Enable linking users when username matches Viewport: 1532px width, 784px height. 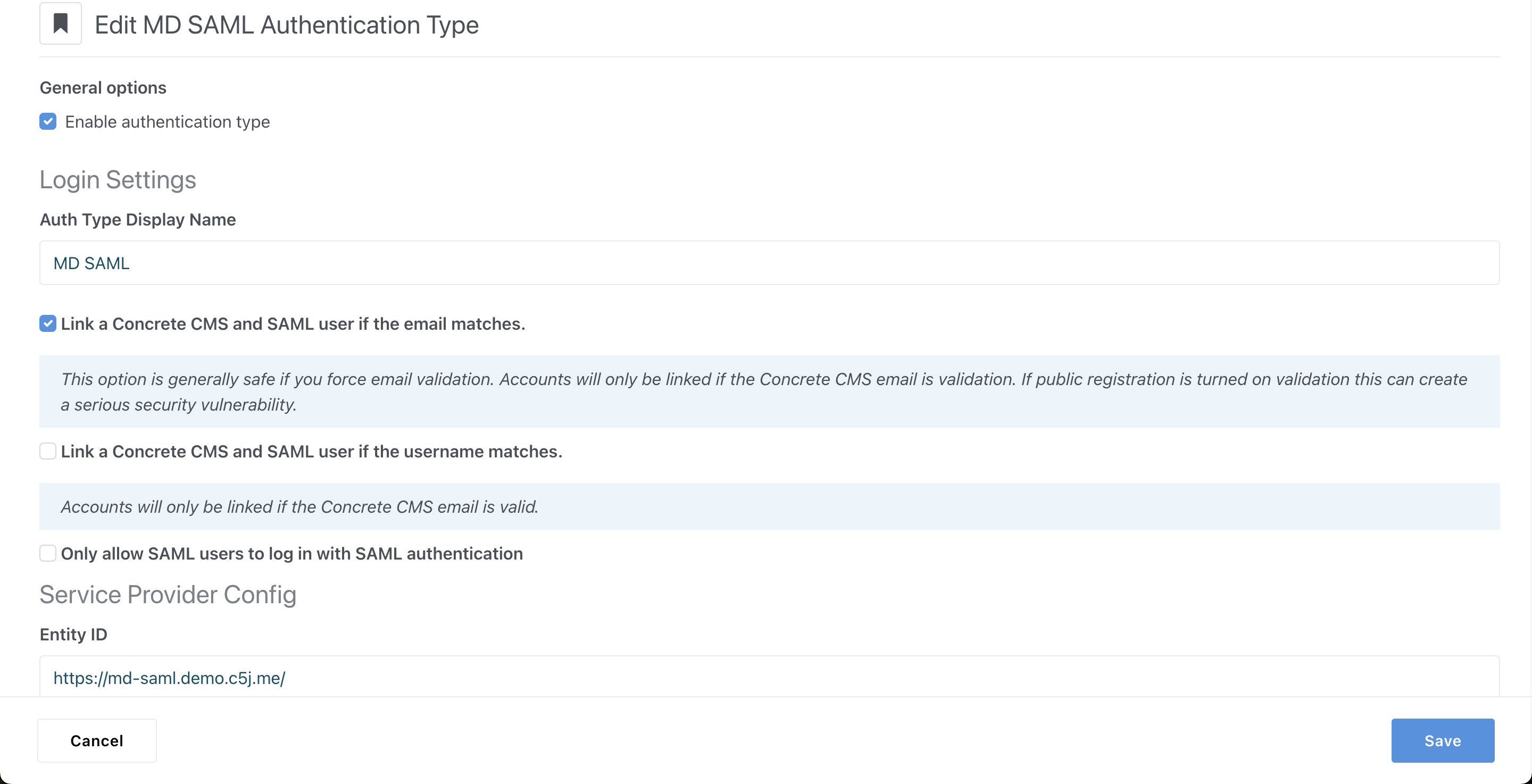[x=48, y=452]
